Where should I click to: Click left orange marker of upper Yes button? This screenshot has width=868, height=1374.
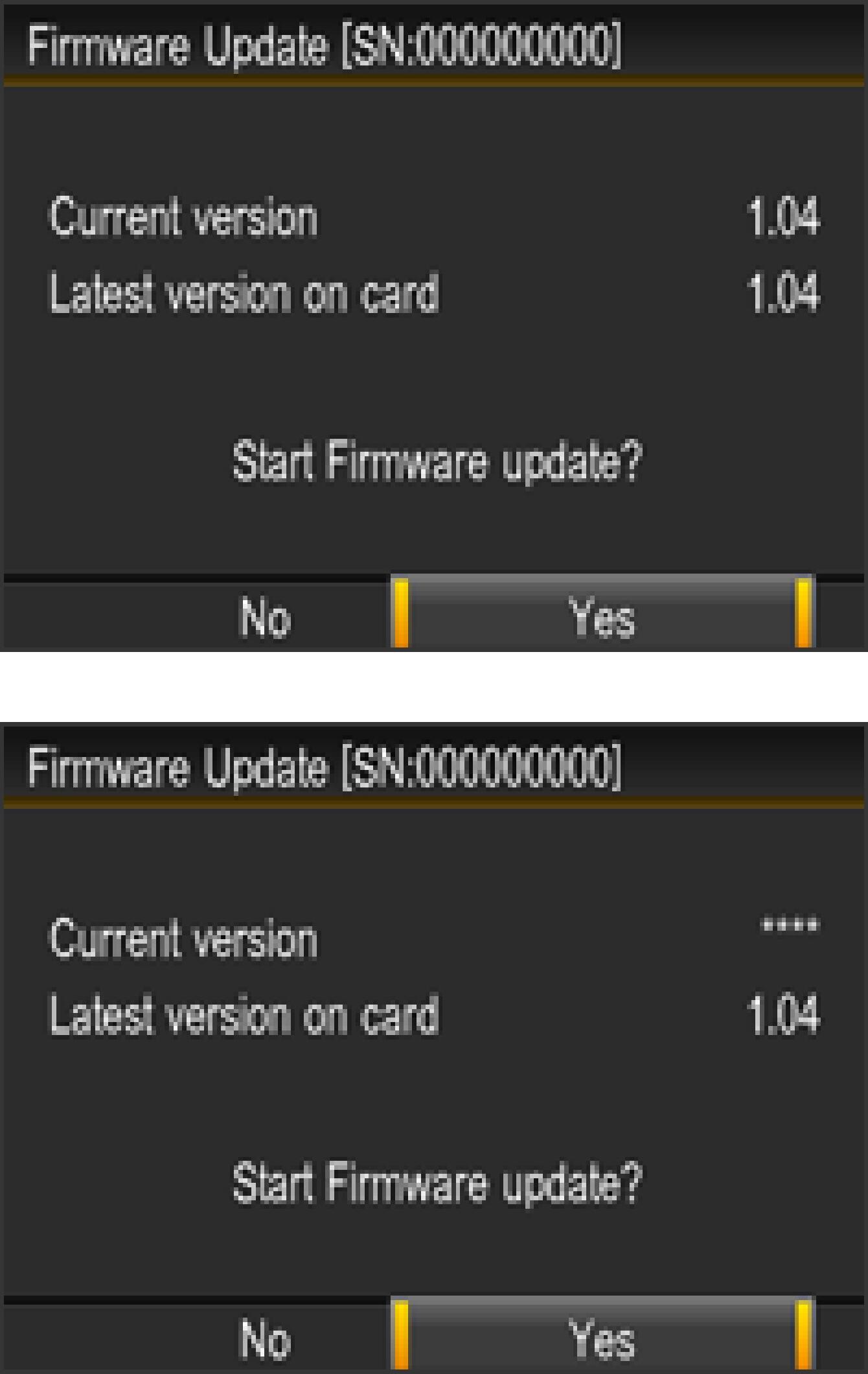click(402, 614)
